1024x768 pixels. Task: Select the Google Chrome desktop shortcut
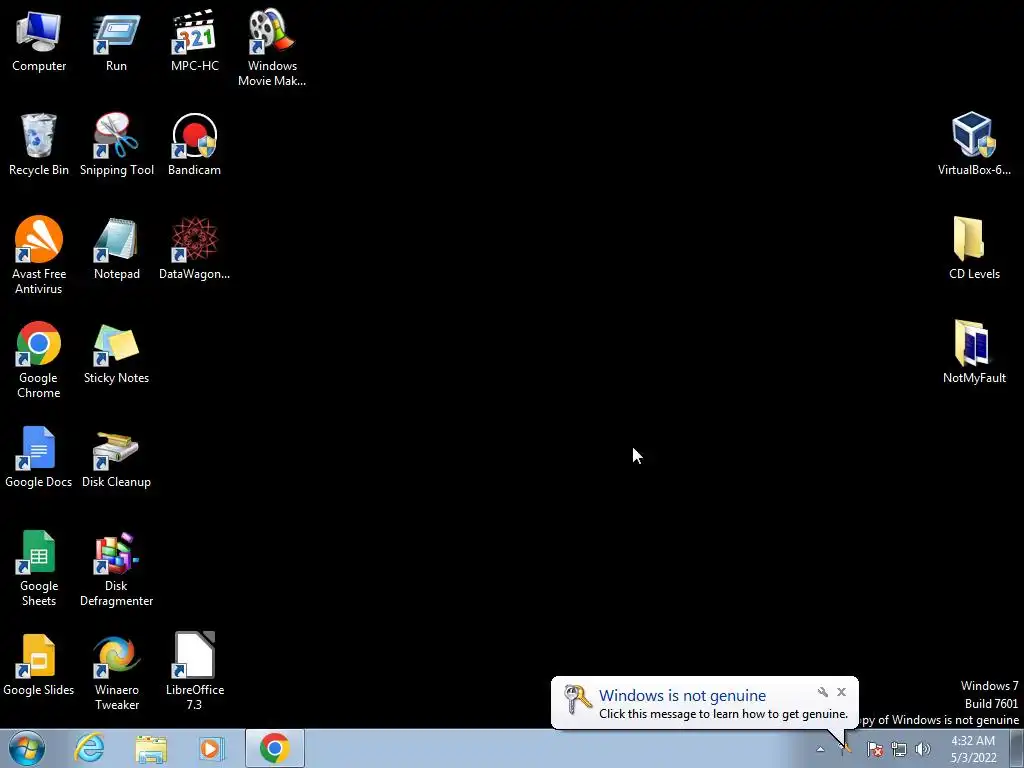pyautogui.click(x=39, y=359)
